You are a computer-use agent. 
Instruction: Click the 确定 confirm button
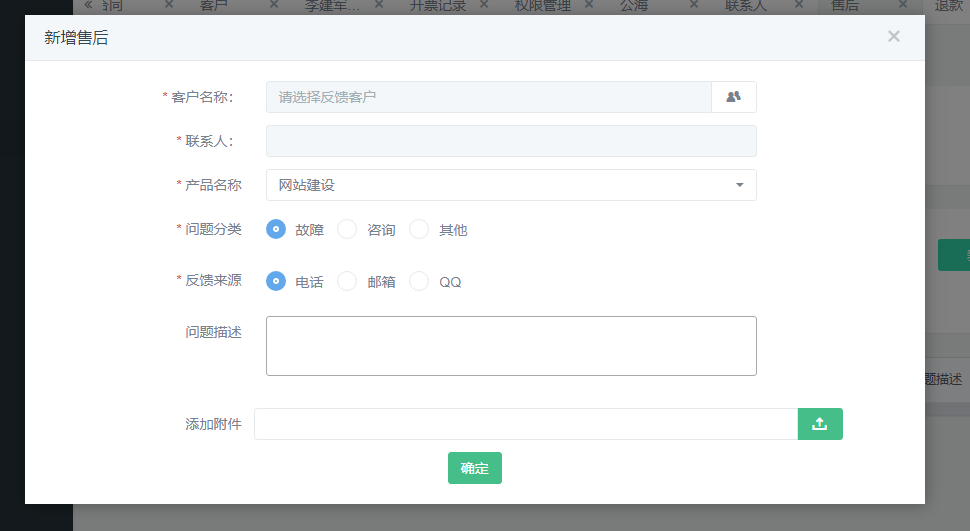[x=474, y=468]
